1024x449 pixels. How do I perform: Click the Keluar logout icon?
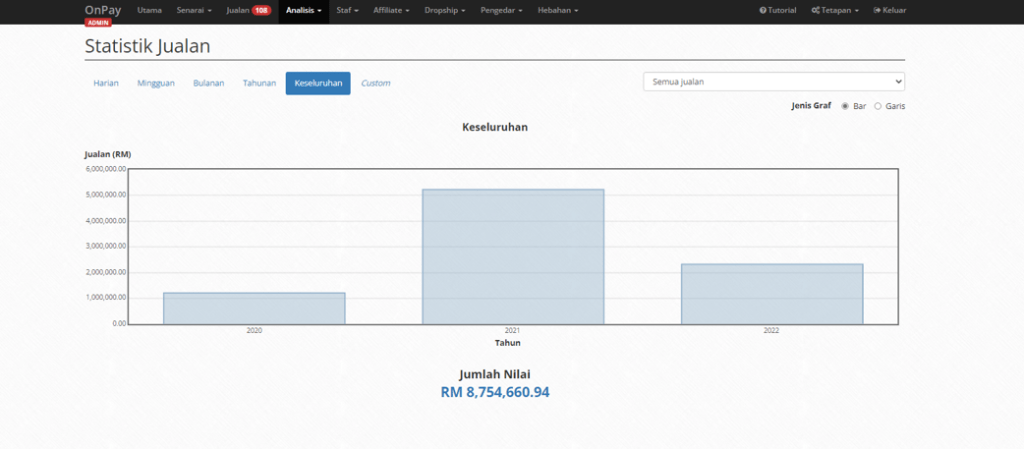tap(876, 10)
